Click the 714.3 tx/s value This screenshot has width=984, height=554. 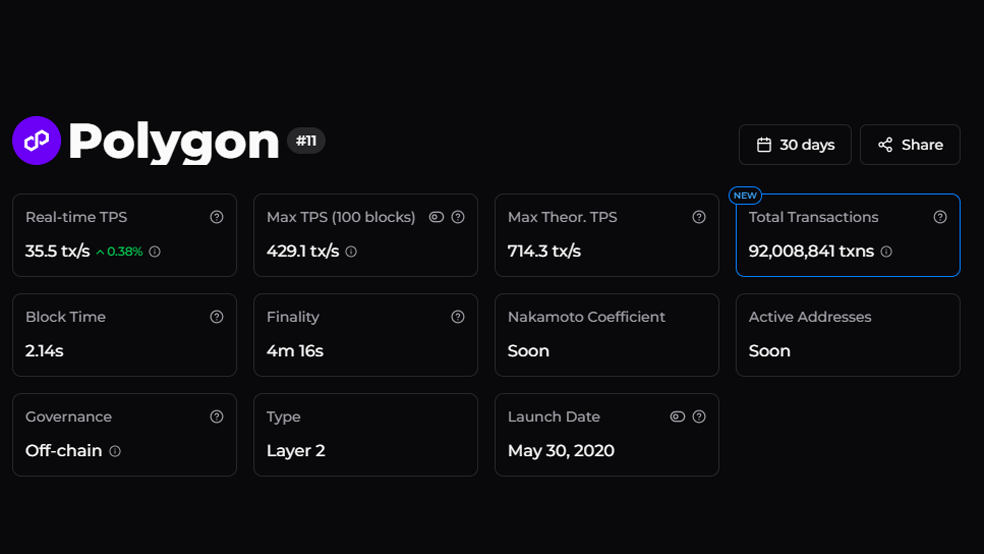pos(544,252)
